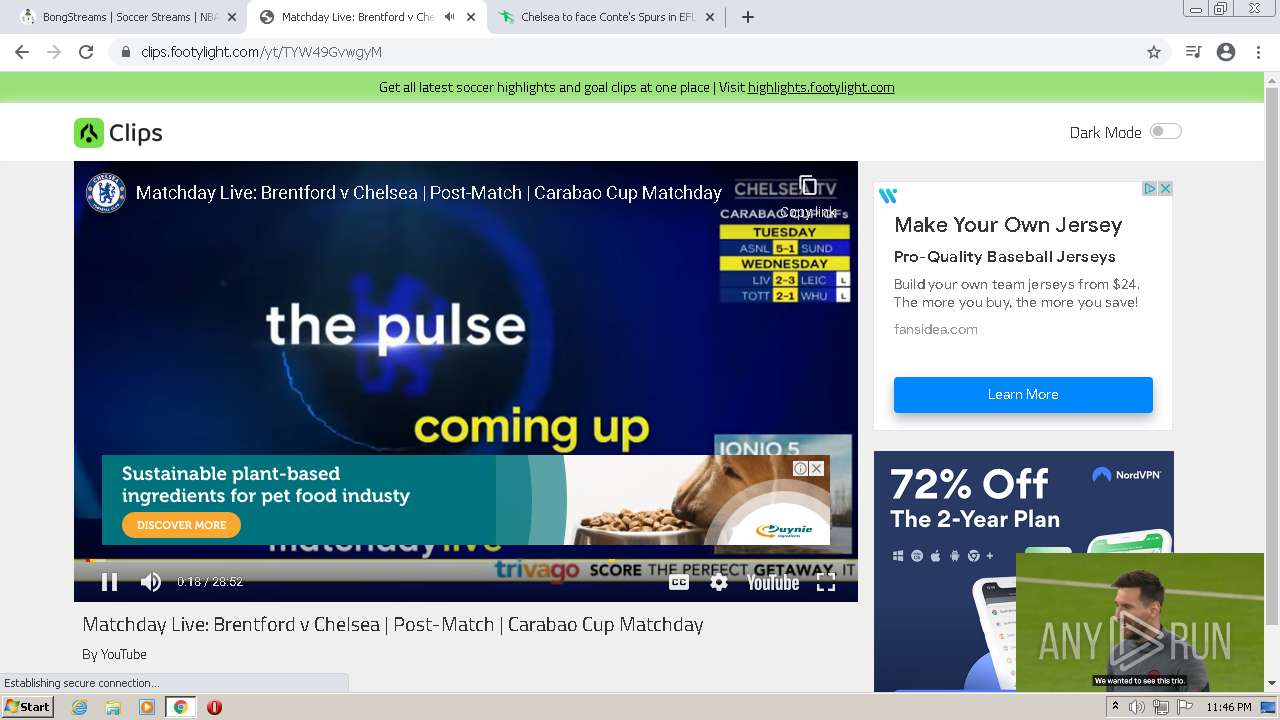Open the Clips logo home link
Screen dimensions: 1280x720
tap(118, 133)
